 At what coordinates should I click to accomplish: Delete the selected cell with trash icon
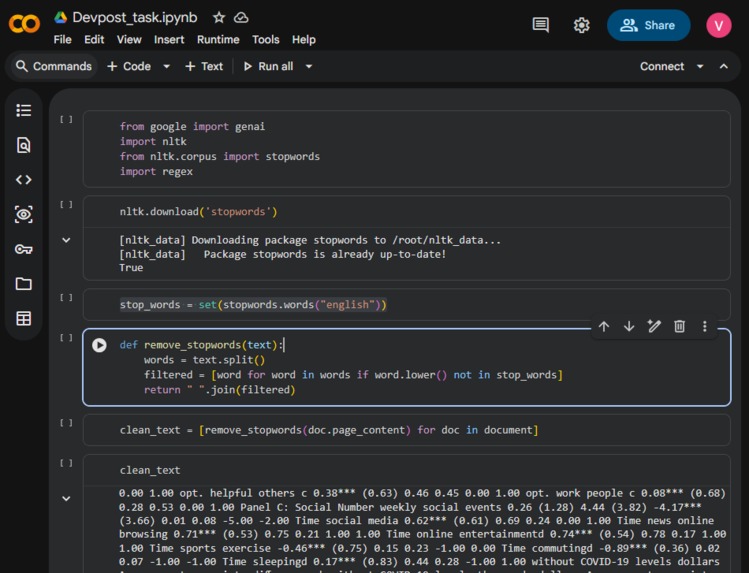[679, 326]
